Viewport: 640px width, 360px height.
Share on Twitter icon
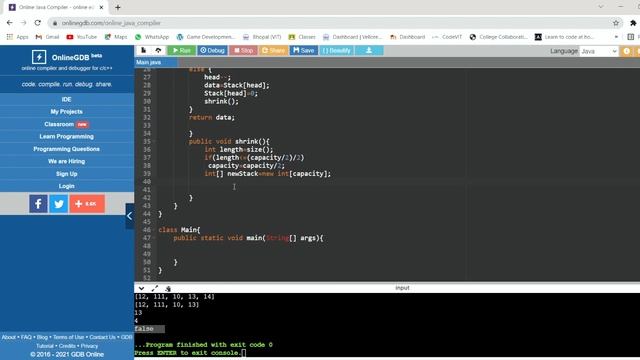59,204
